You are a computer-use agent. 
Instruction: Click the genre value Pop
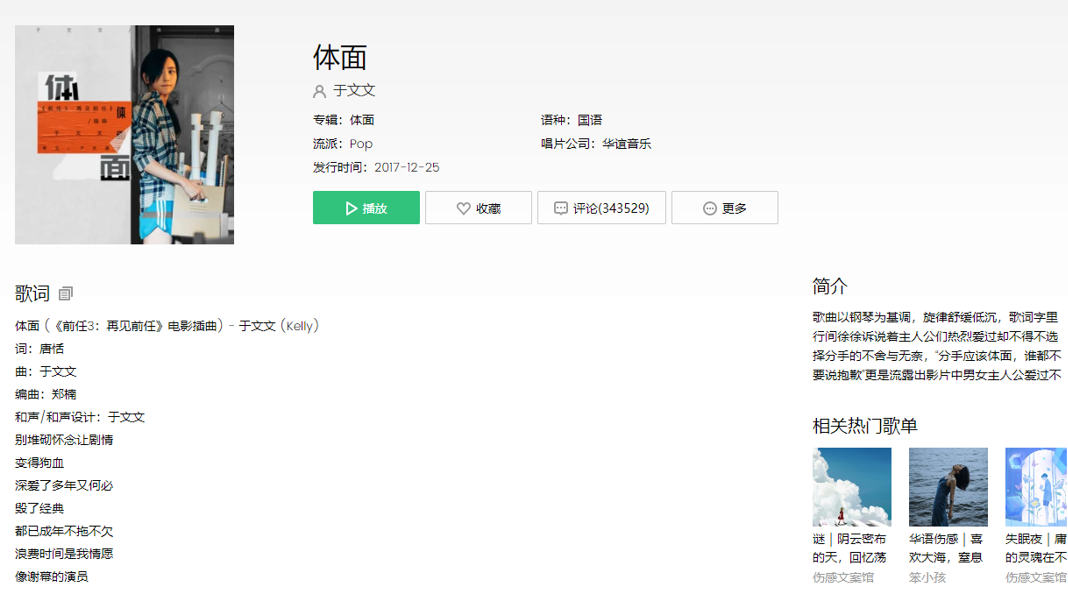(361, 144)
